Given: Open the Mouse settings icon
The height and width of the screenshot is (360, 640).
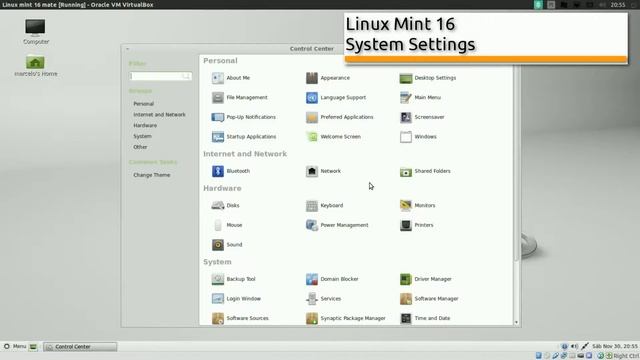Looking at the screenshot, I should pos(218,225).
